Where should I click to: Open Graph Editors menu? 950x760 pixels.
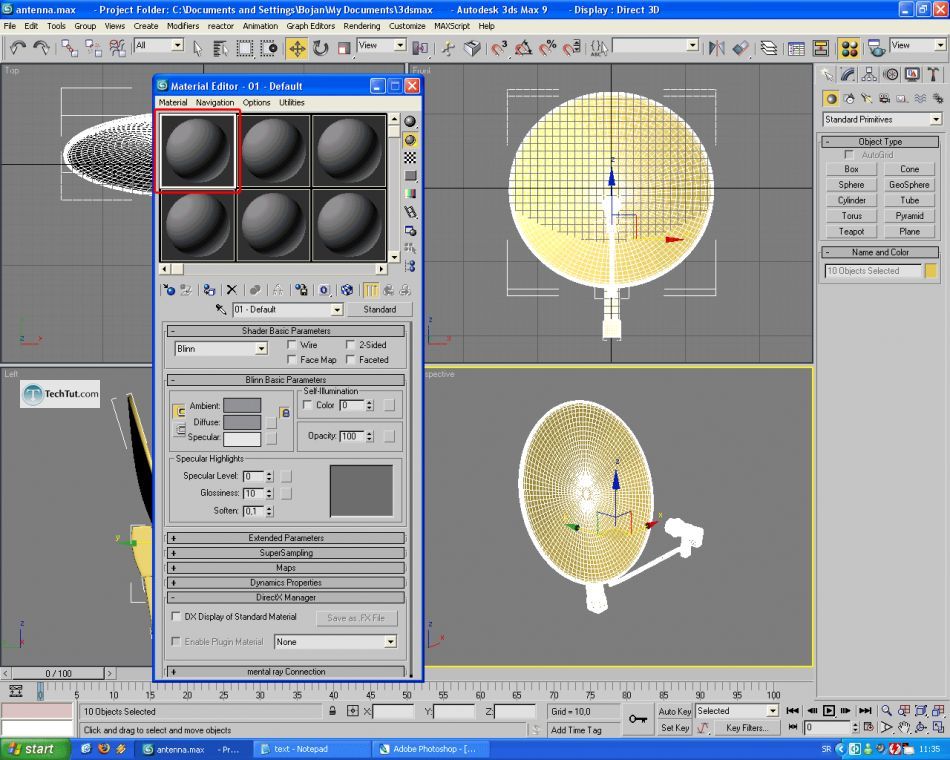310,26
